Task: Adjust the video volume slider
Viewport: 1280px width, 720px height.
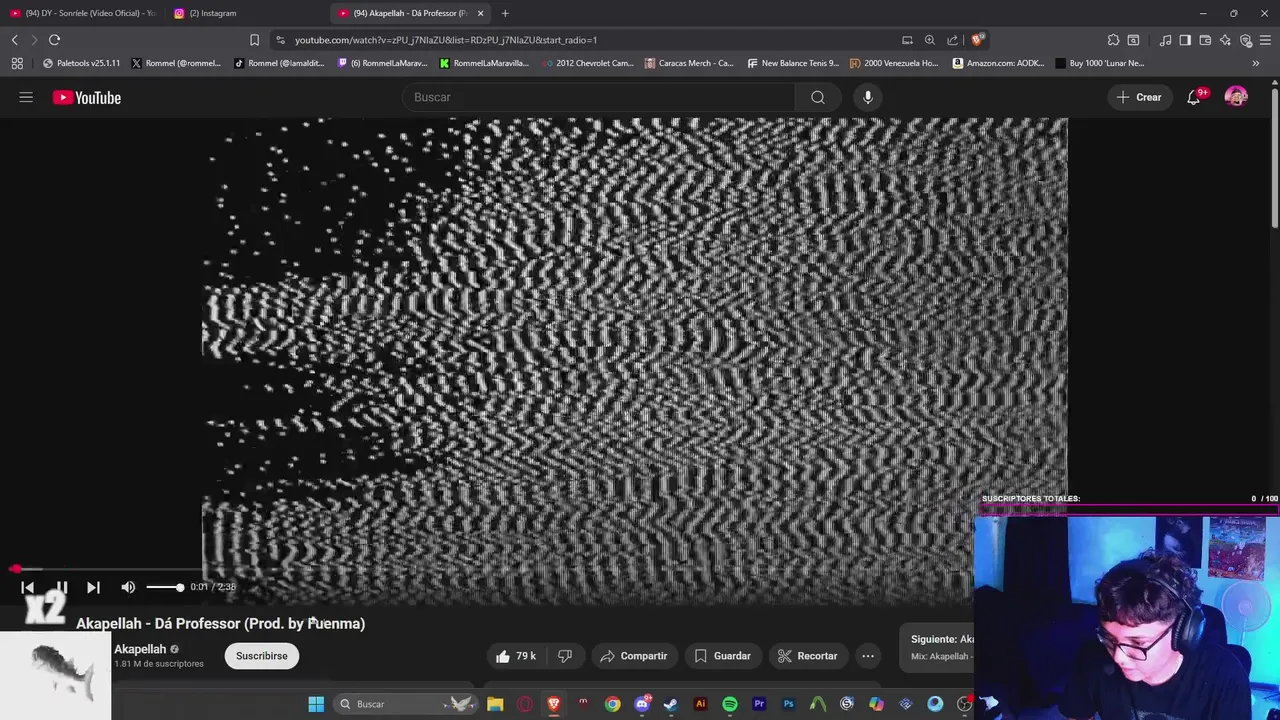Action: click(165, 587)
